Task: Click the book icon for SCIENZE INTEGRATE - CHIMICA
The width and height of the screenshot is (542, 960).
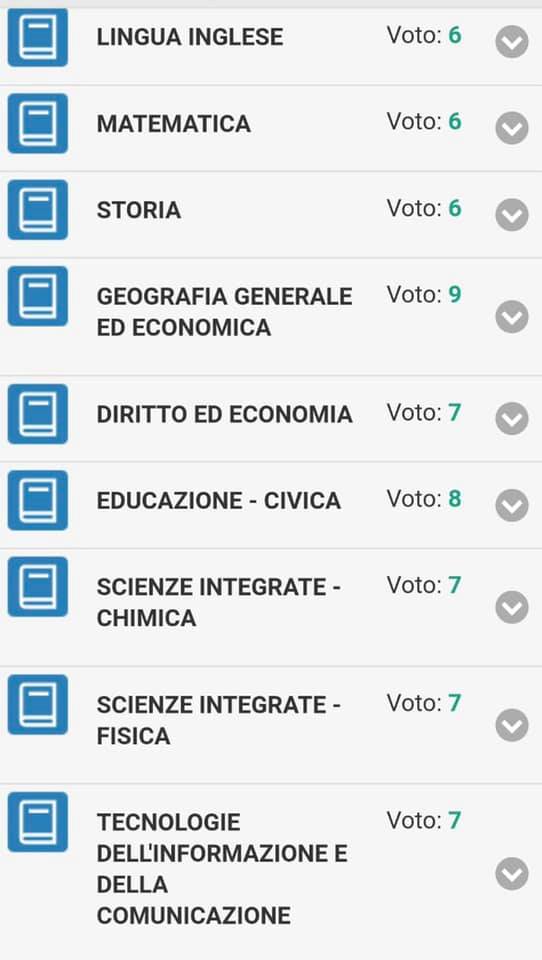Action: click(x=37, y=587)
